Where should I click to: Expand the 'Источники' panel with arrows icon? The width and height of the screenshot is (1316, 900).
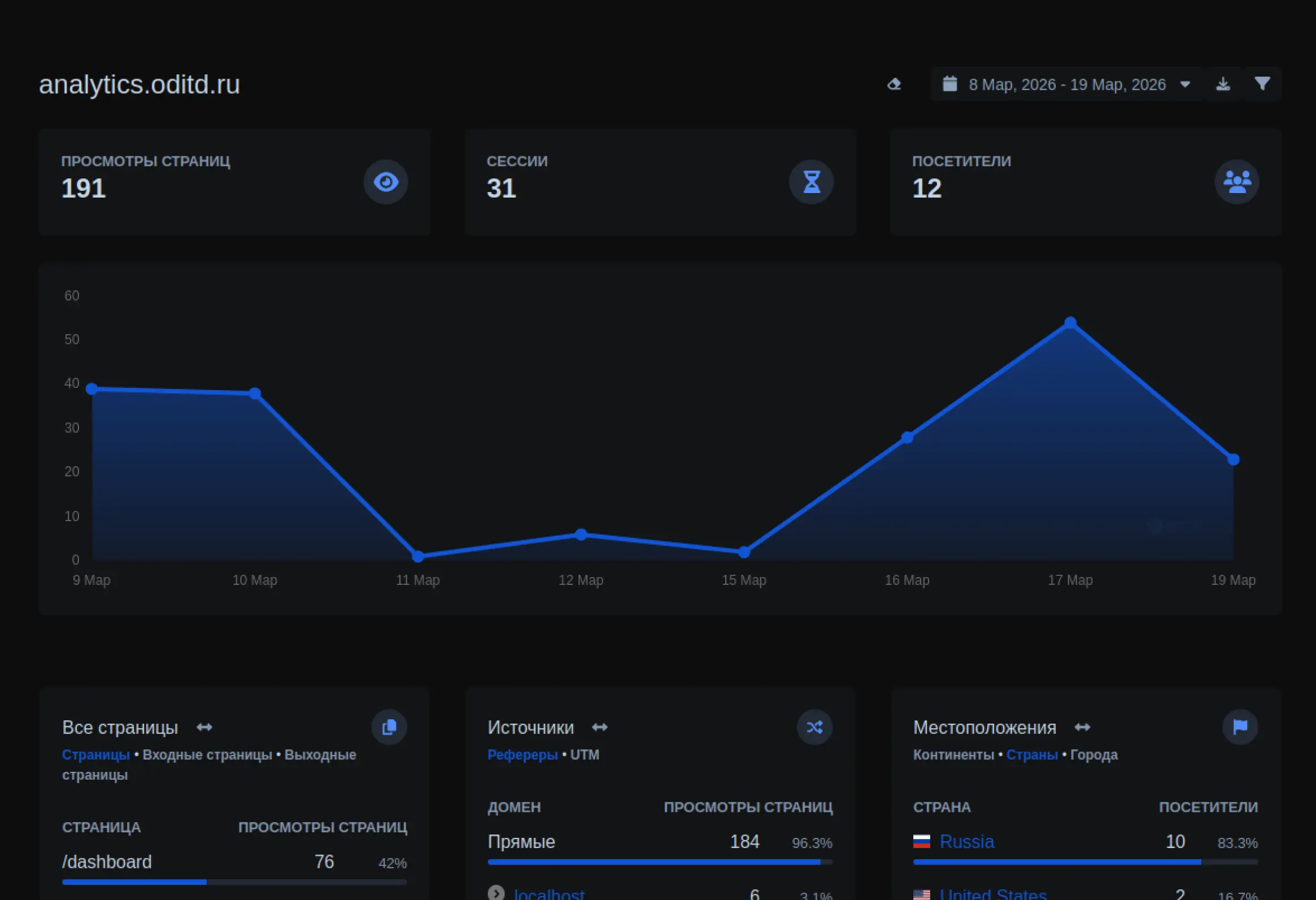(600, 727)
